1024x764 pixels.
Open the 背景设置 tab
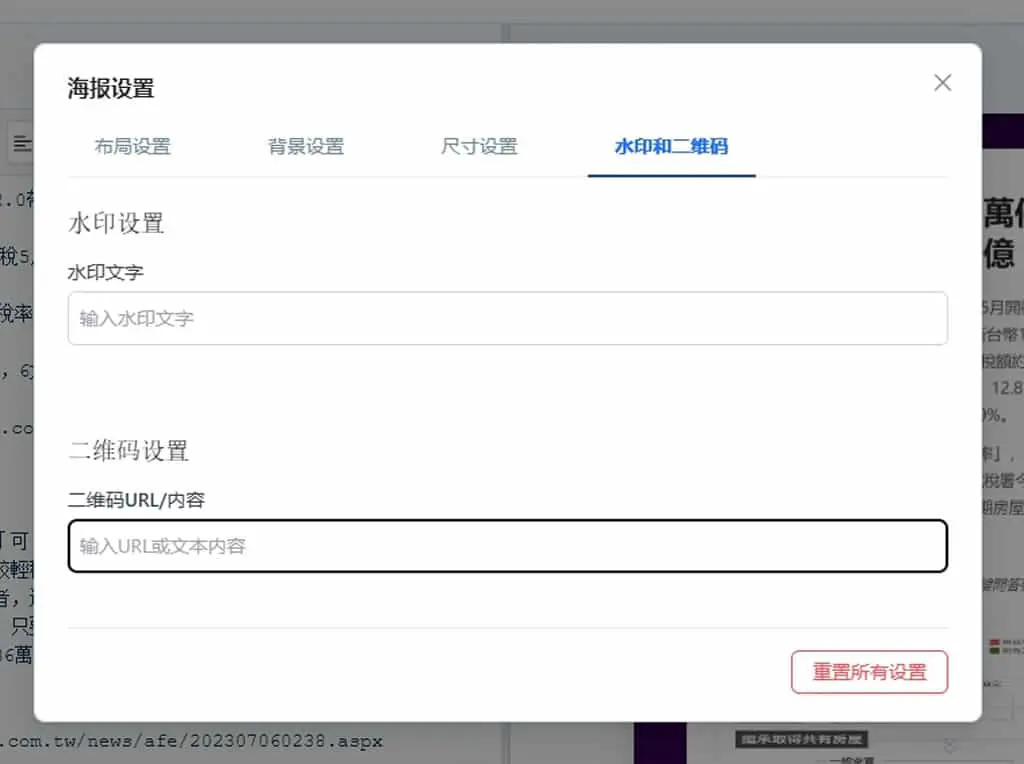[306, 146]
